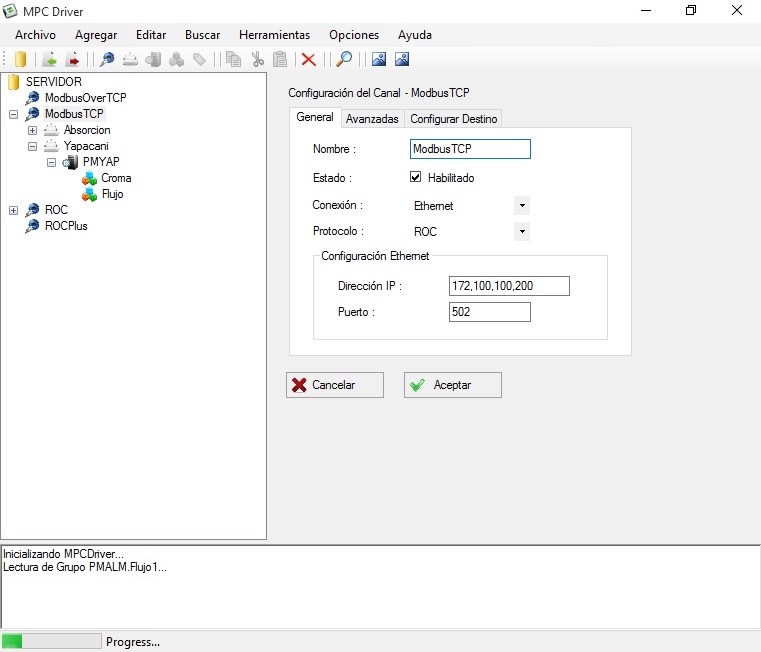Click the Lectura de Grupo PMALM.Flujo1 log line
This screenshot has height=652, width=761.
click(85, 567)
